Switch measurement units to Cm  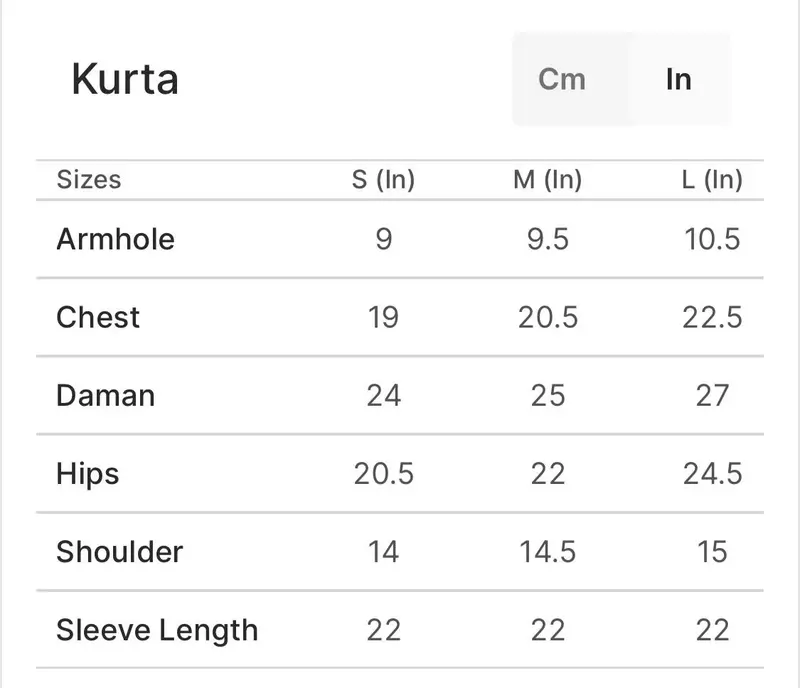coord(562,79)
